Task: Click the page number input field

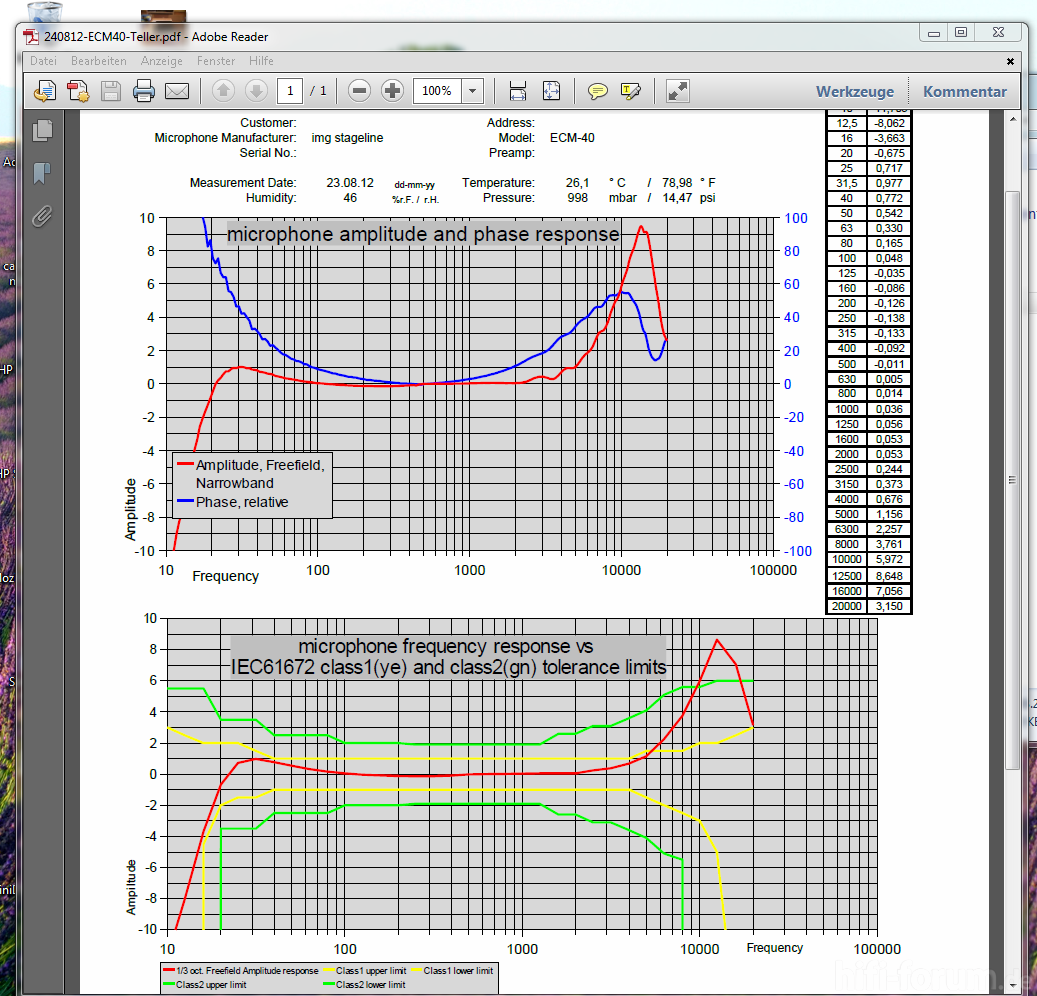Action: (x=290, y=91)
